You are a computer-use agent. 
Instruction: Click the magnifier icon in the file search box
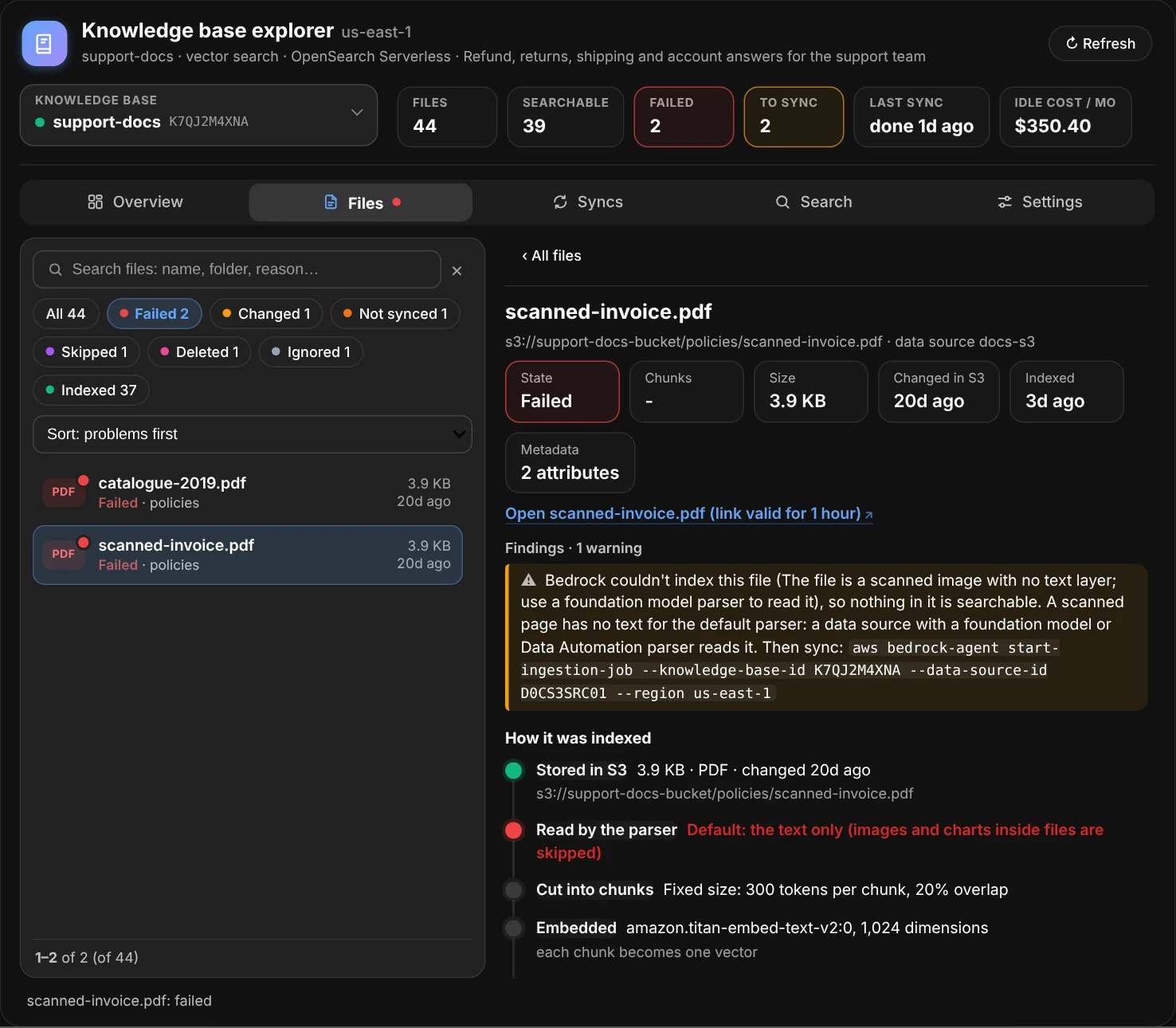tap(56, 269)
